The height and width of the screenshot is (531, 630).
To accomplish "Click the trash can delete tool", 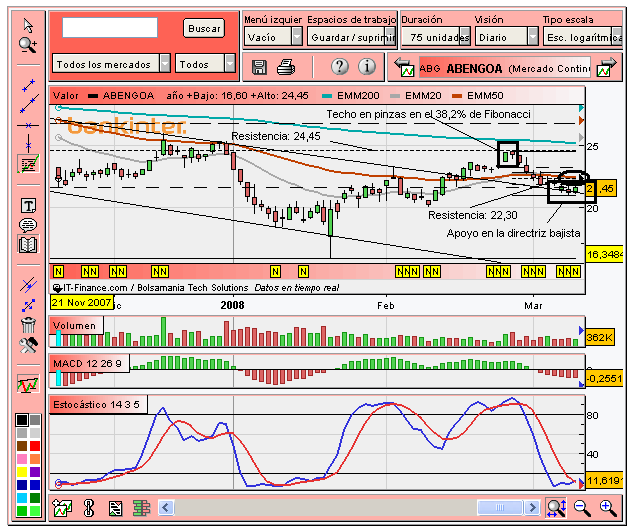I will pos(28,325).
